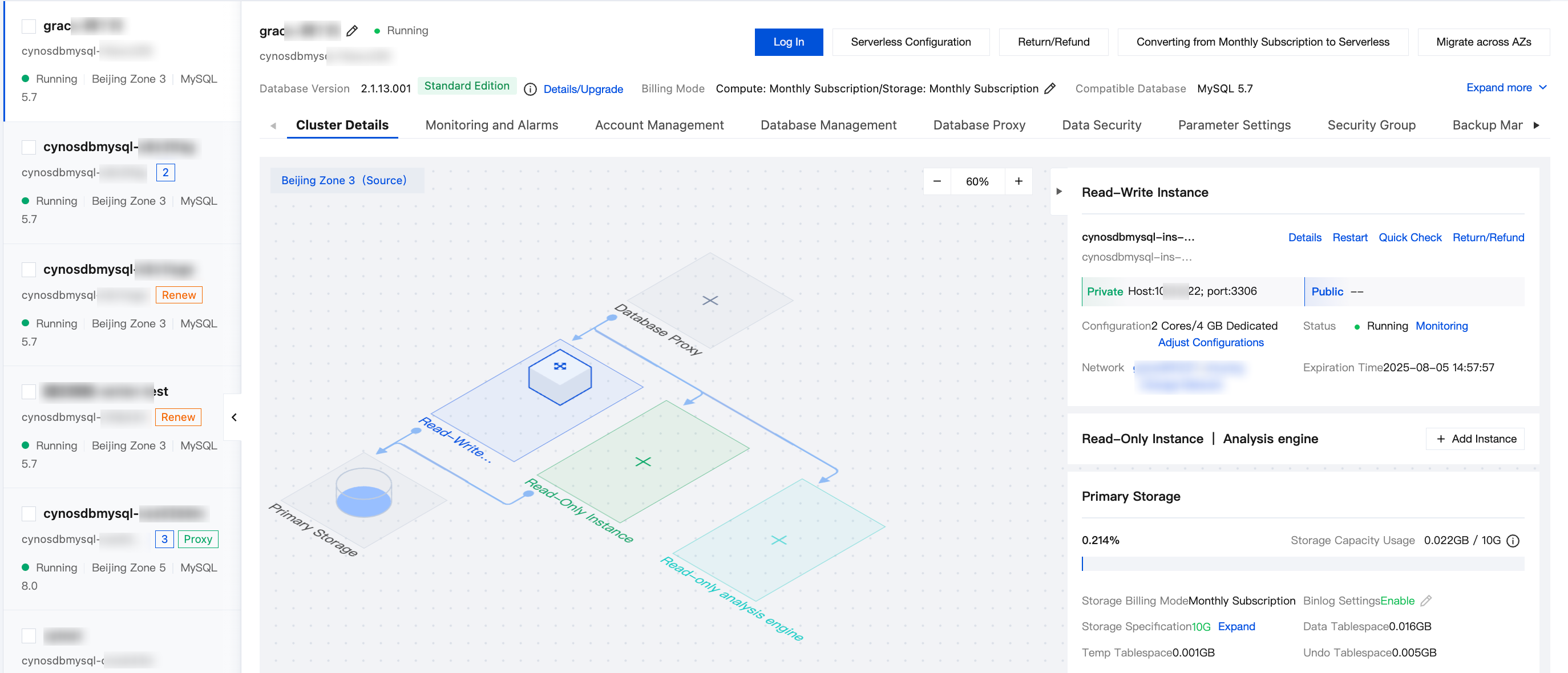Collapse the Read-Write Instance panel arrow
1568x673 pixels.
[1059, 192]
